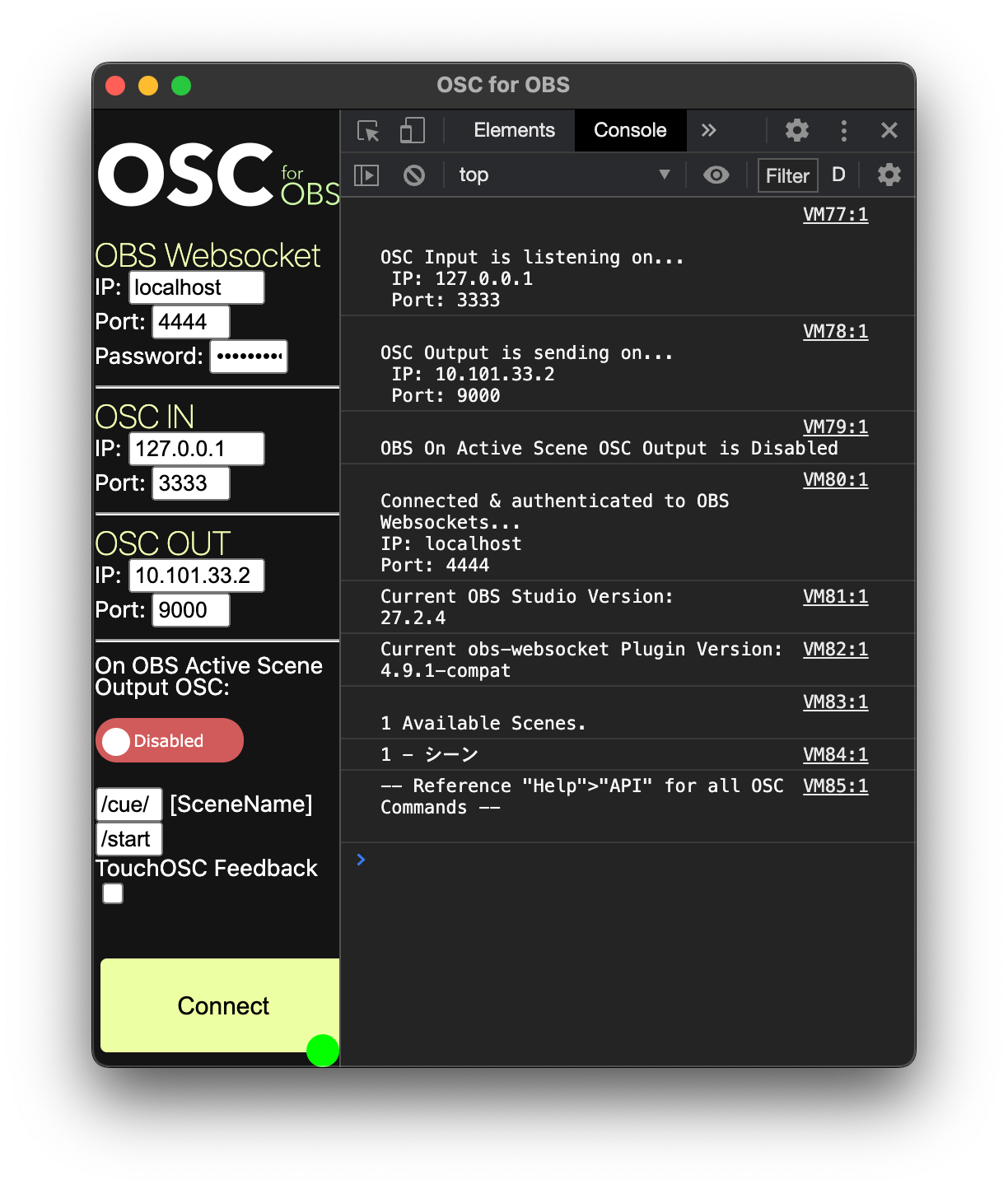Open console settings gear icon
The width and height of the screenshot is (1008, 1189).
click(889, 175)
